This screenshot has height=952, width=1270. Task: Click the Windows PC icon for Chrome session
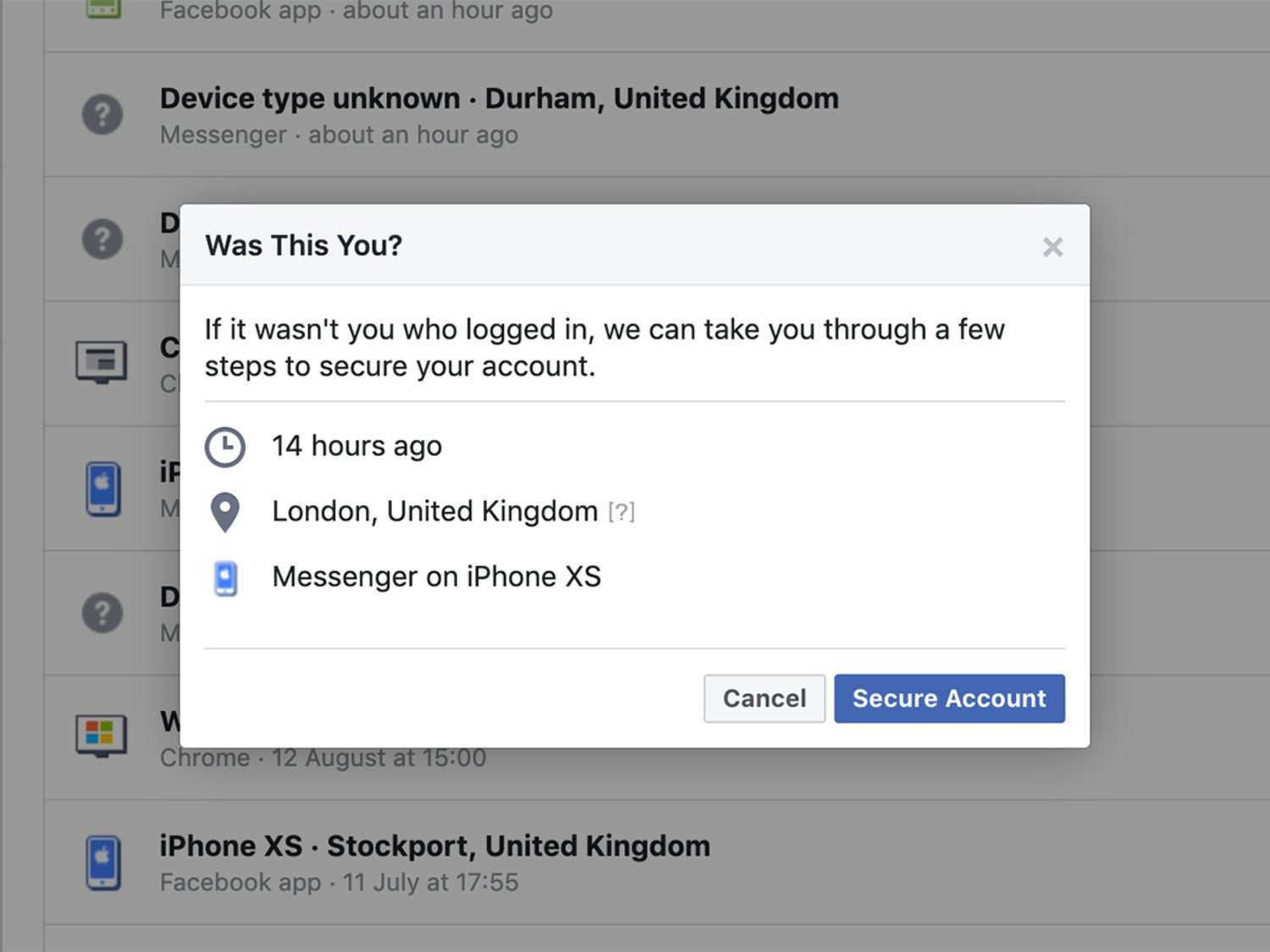point(102,735)
